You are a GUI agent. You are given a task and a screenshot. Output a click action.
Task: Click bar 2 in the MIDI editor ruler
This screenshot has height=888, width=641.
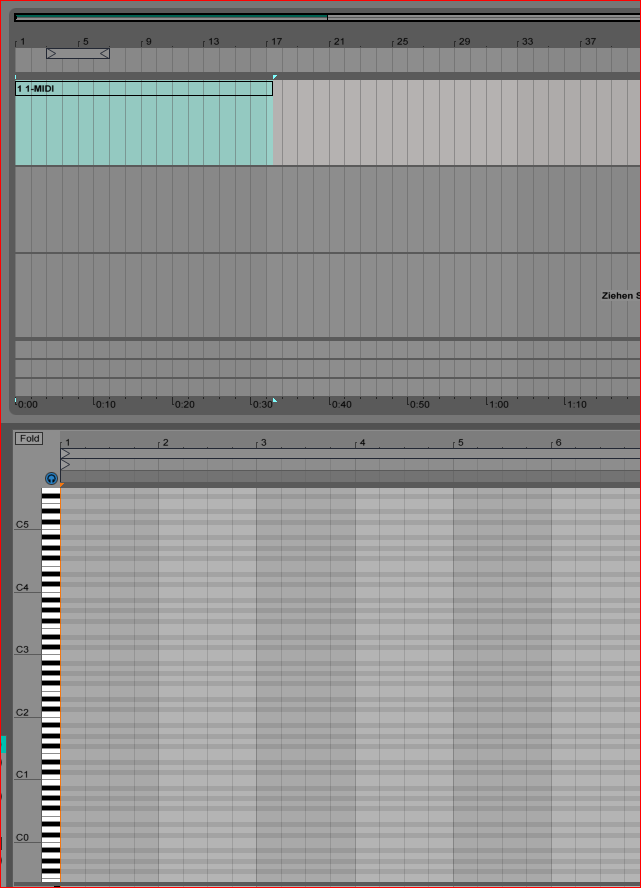click(x=165, y=442)
